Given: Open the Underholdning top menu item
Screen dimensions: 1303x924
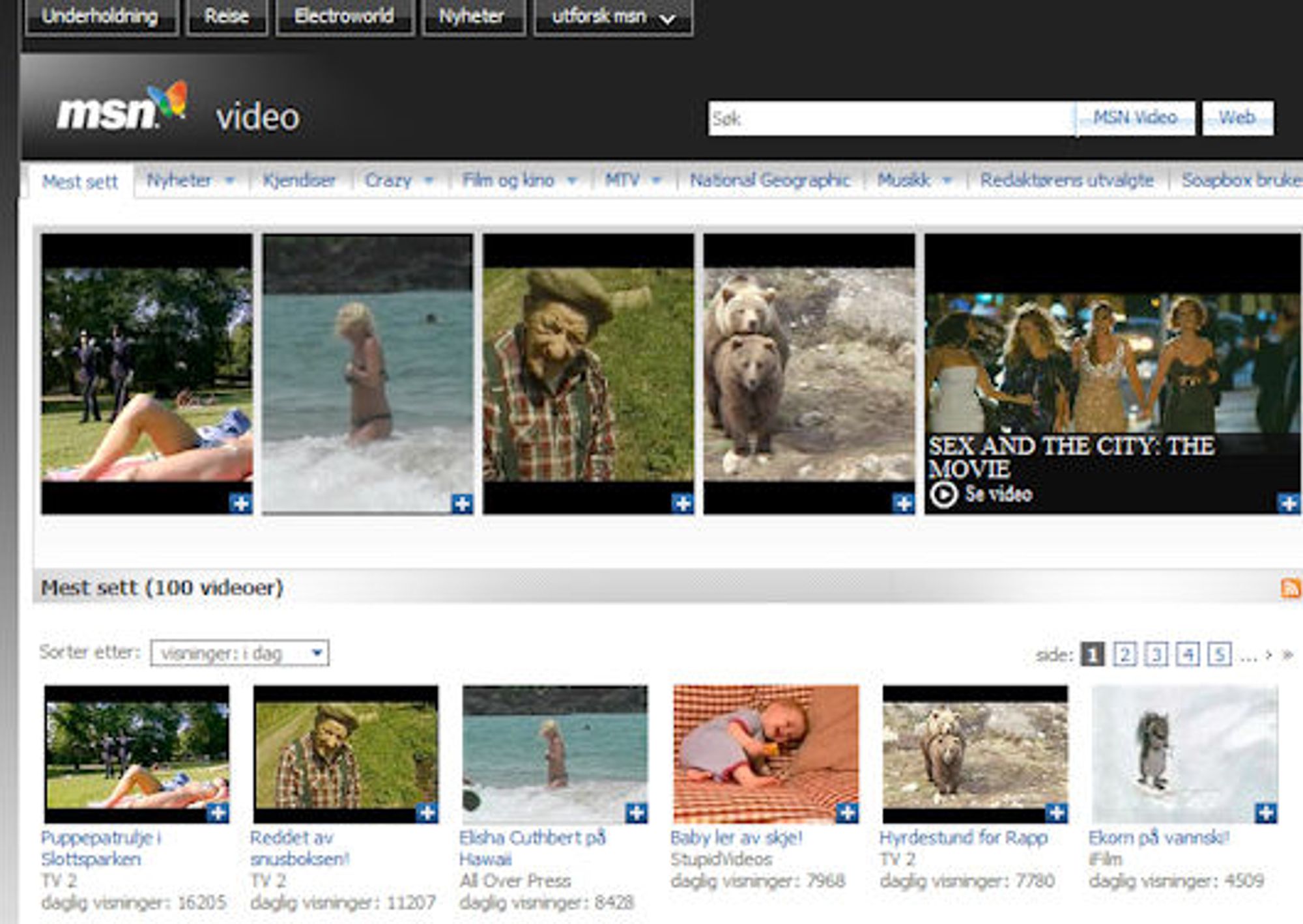Looking at the screenshot, I should tap(101, 17).
